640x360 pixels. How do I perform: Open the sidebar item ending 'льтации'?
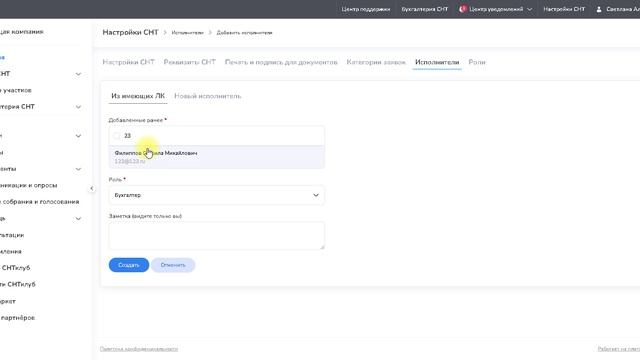coord(12,235)
